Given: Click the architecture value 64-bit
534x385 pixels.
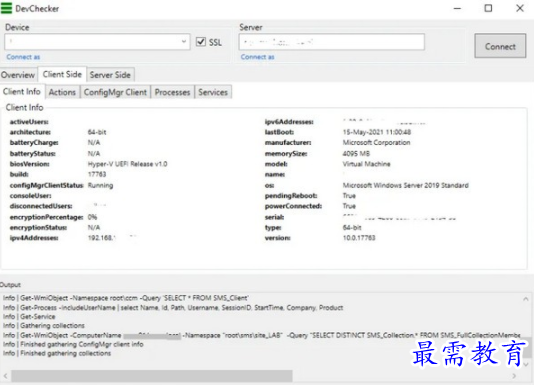Looking at the screenshot, I should (97, 132).
